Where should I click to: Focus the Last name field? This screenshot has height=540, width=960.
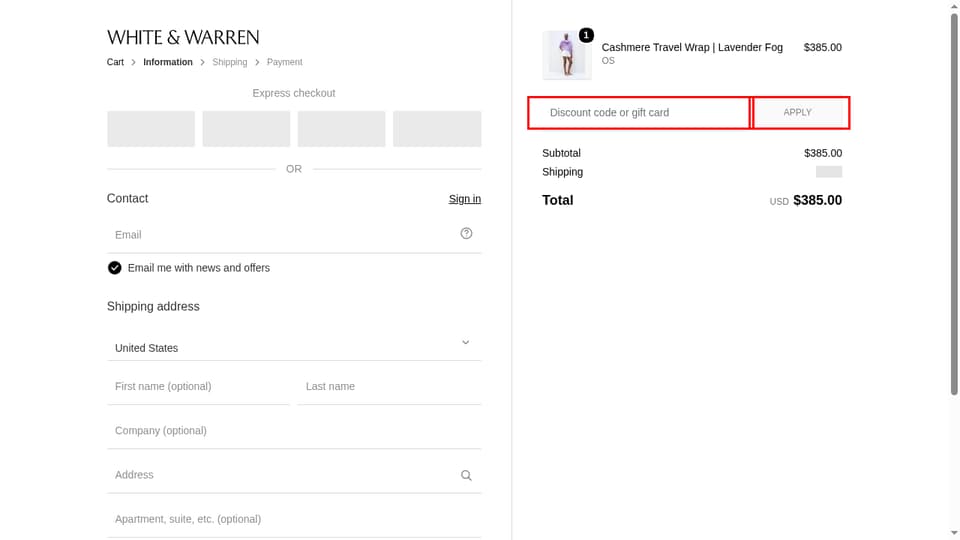(x=389, y=386)
